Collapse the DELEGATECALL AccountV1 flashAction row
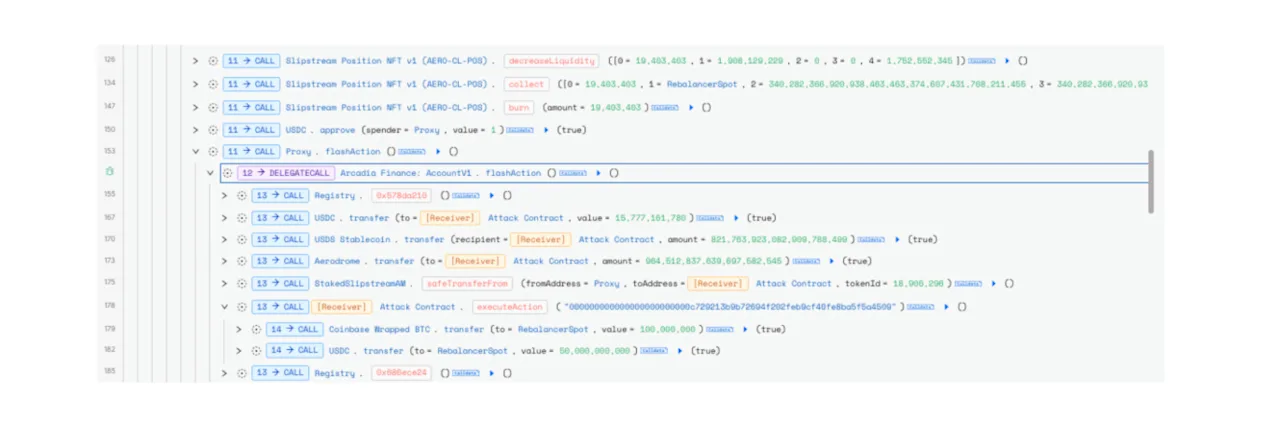The width and height of the screenshot is (1280, 423). pos(210,173)
